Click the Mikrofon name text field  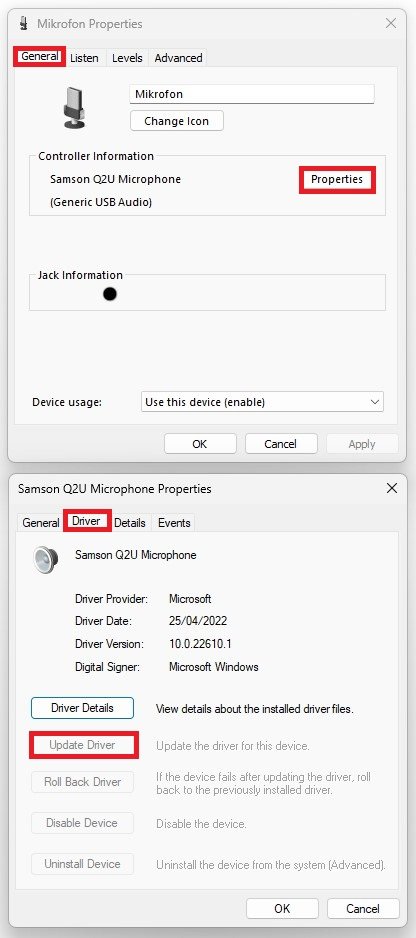pos(252,94)
